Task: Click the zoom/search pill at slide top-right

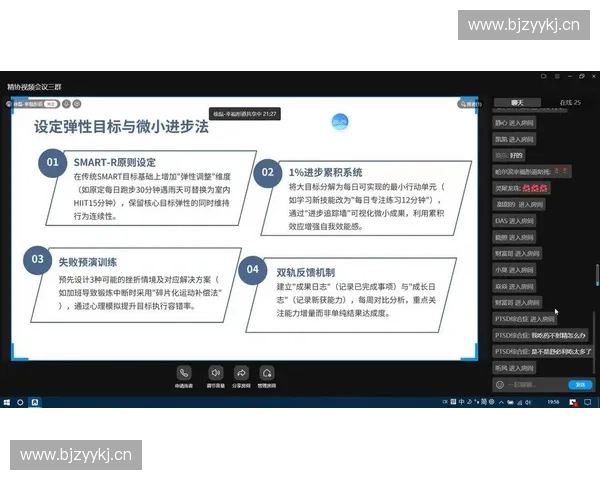Action: click(470, 104)
